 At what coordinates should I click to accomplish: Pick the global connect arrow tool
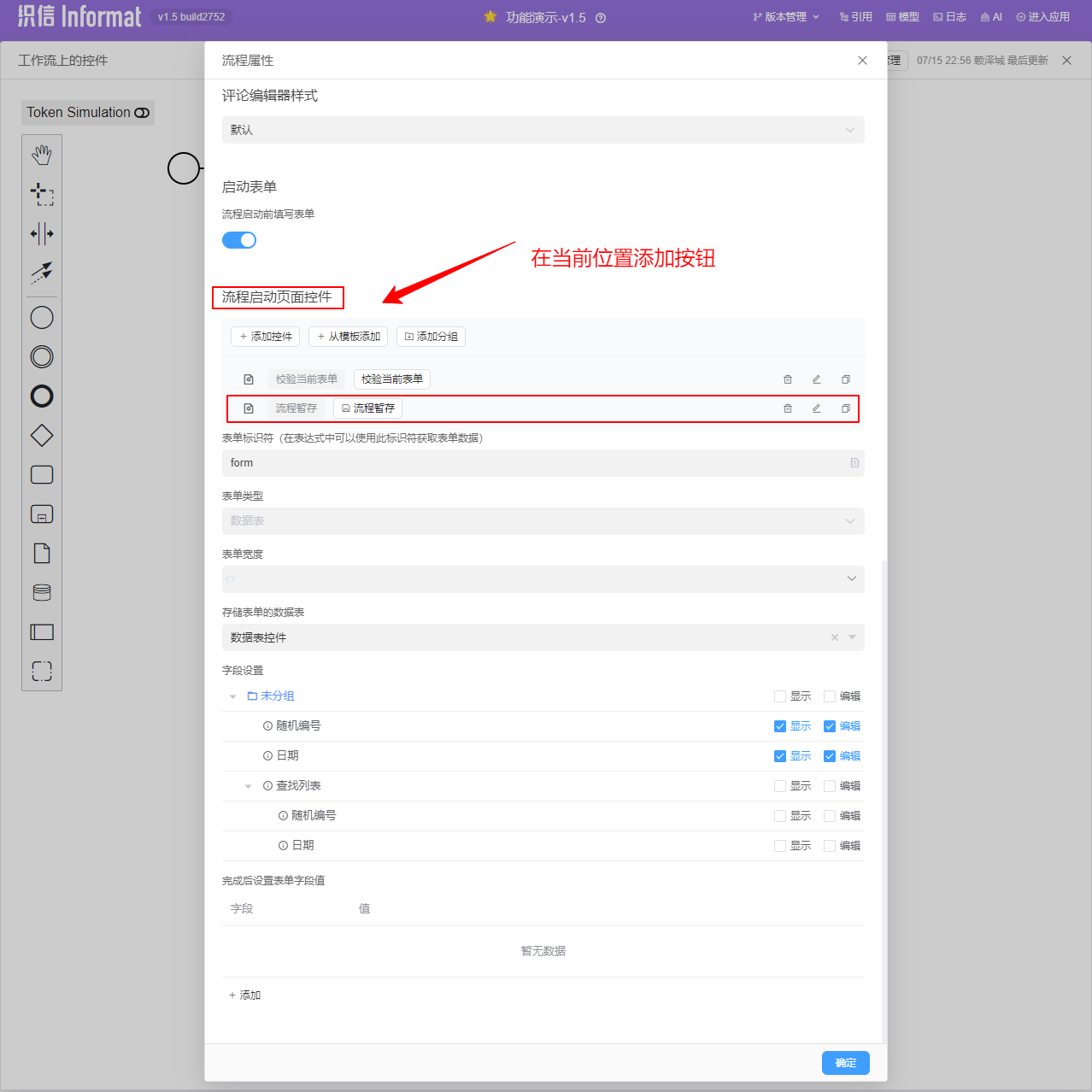(42, 273)
